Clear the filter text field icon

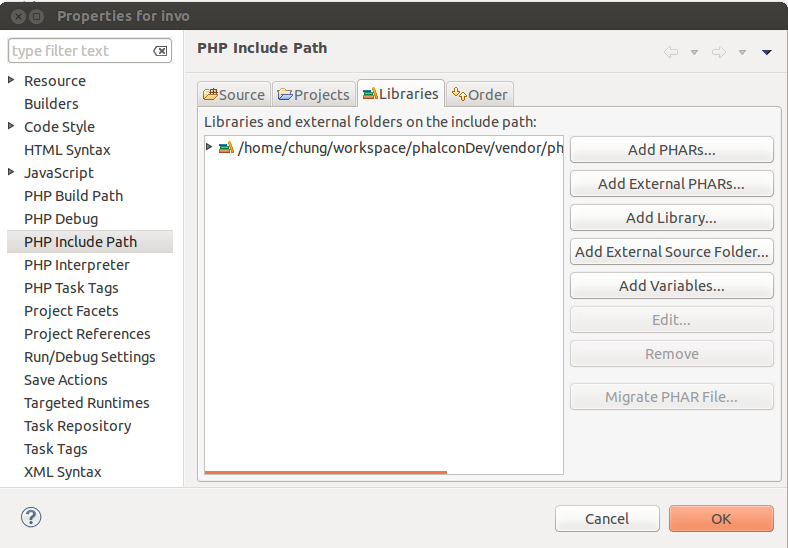coord(160,51)
